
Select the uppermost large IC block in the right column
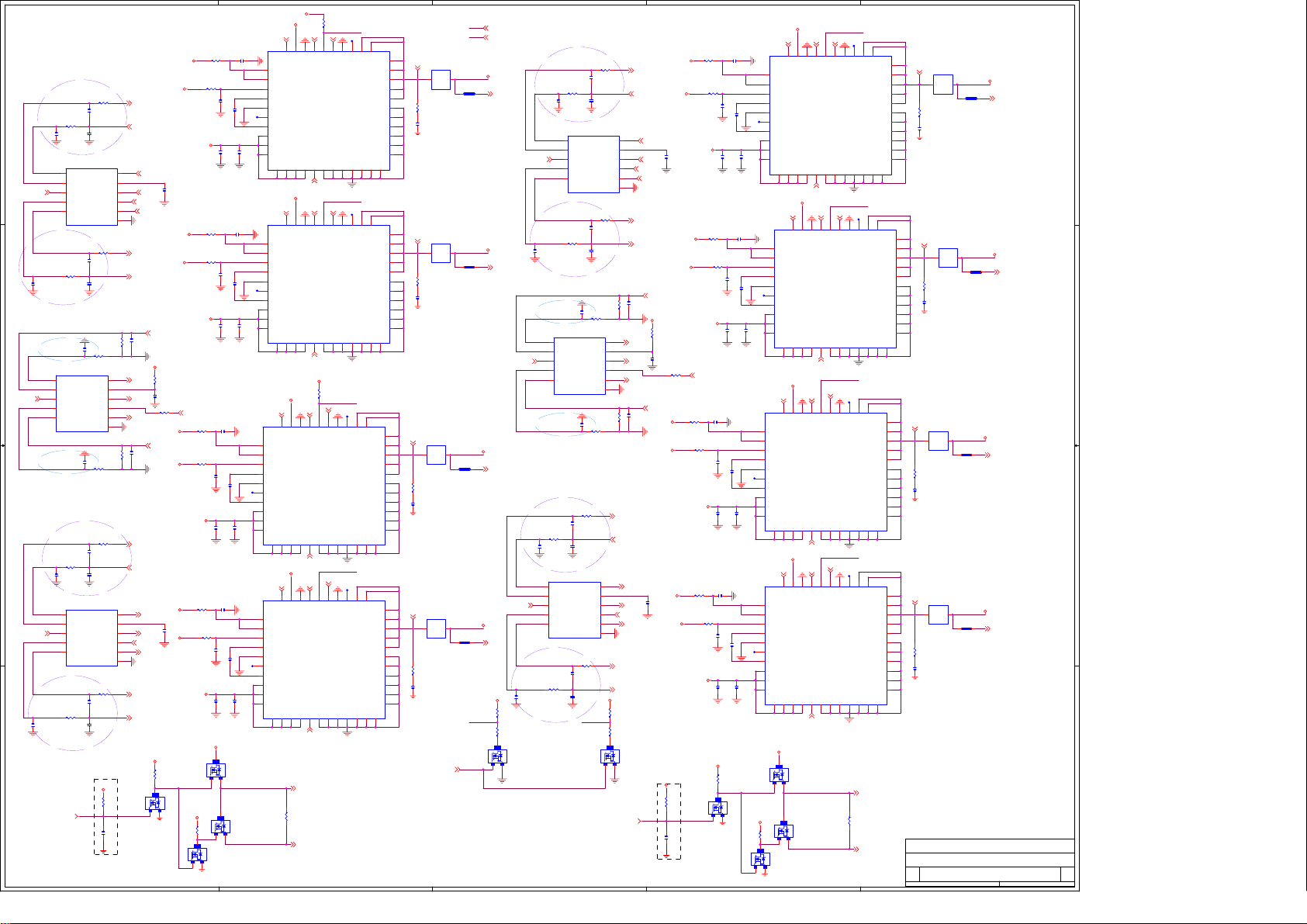[x=830, y=116]
